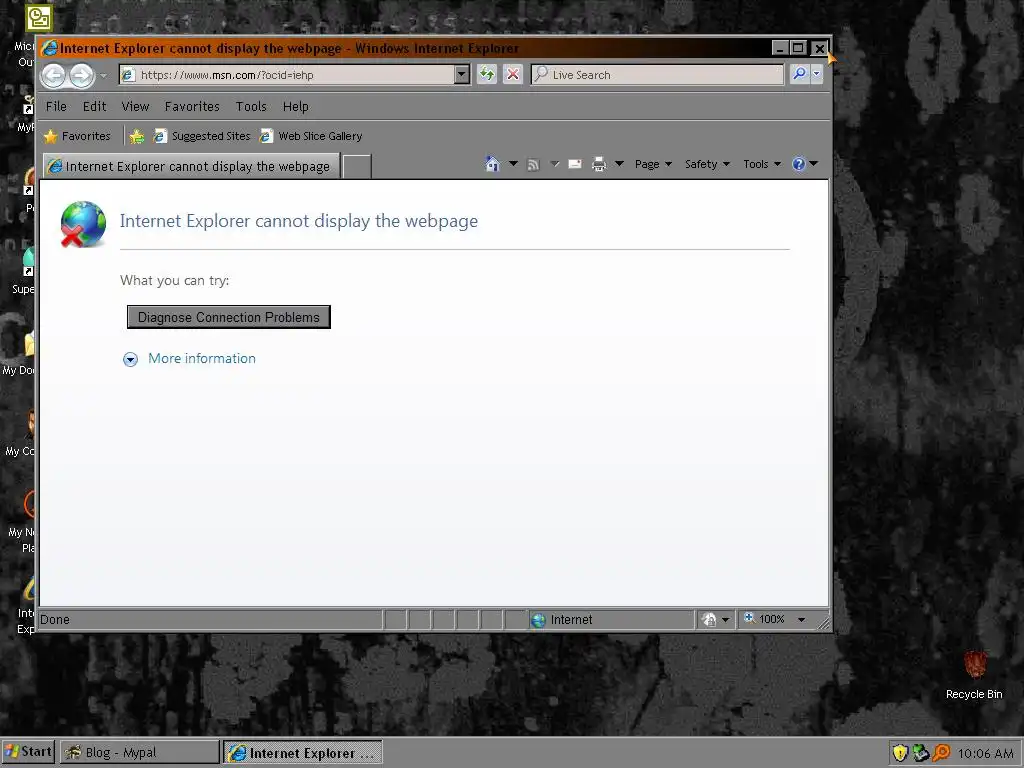Click the globe error icon on page

point(83,224)
